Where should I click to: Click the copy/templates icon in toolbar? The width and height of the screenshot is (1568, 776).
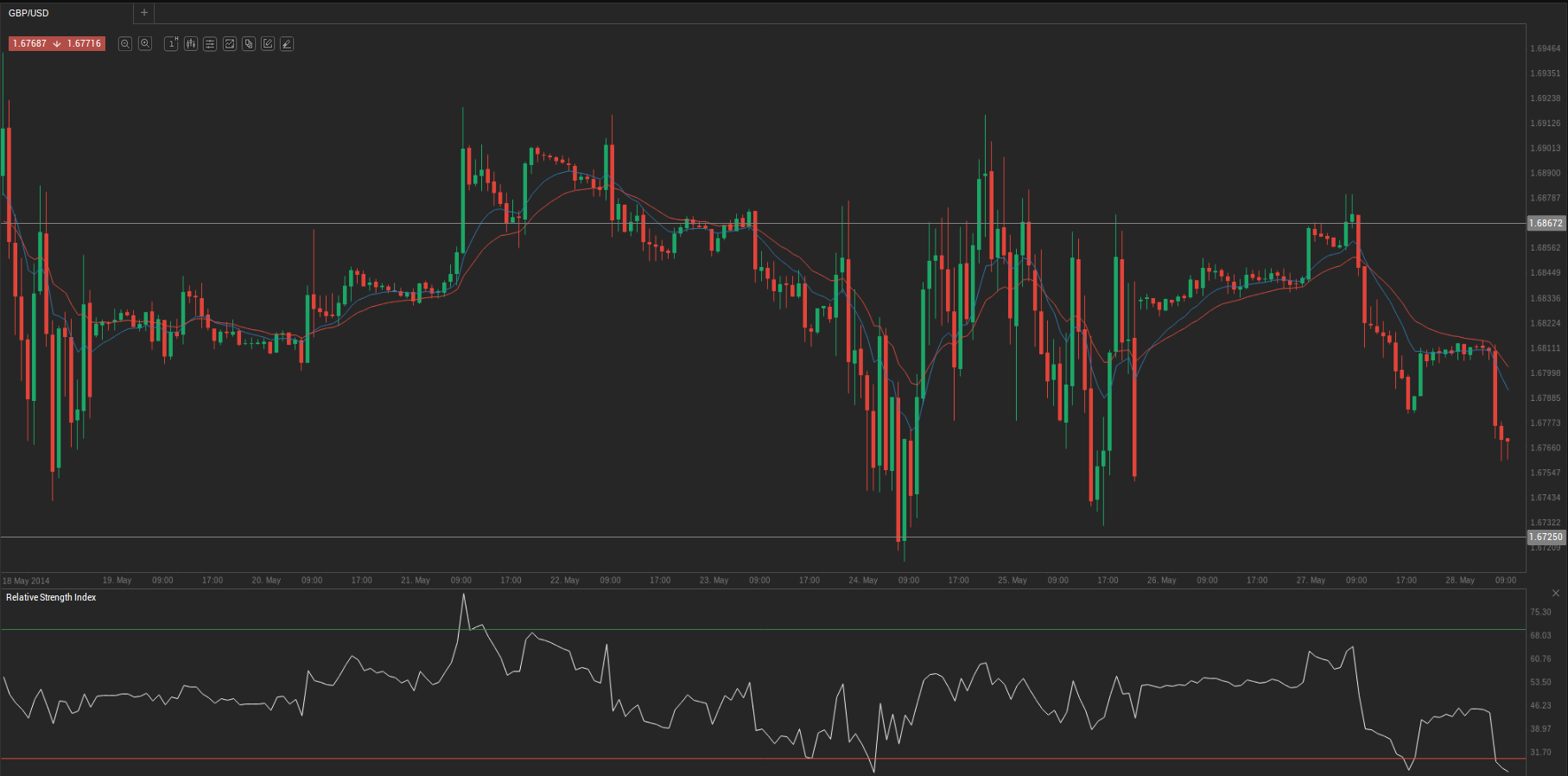pos(249,43)
